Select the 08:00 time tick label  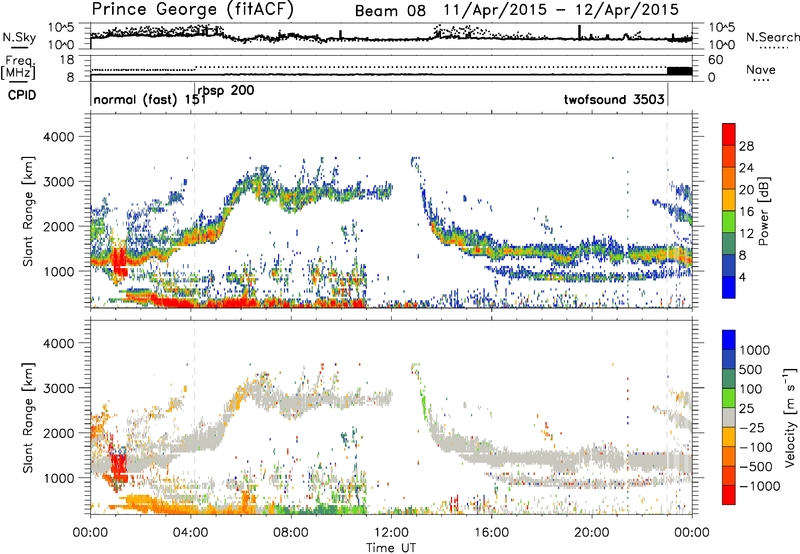pyautogui.click(x=291, y=533)
